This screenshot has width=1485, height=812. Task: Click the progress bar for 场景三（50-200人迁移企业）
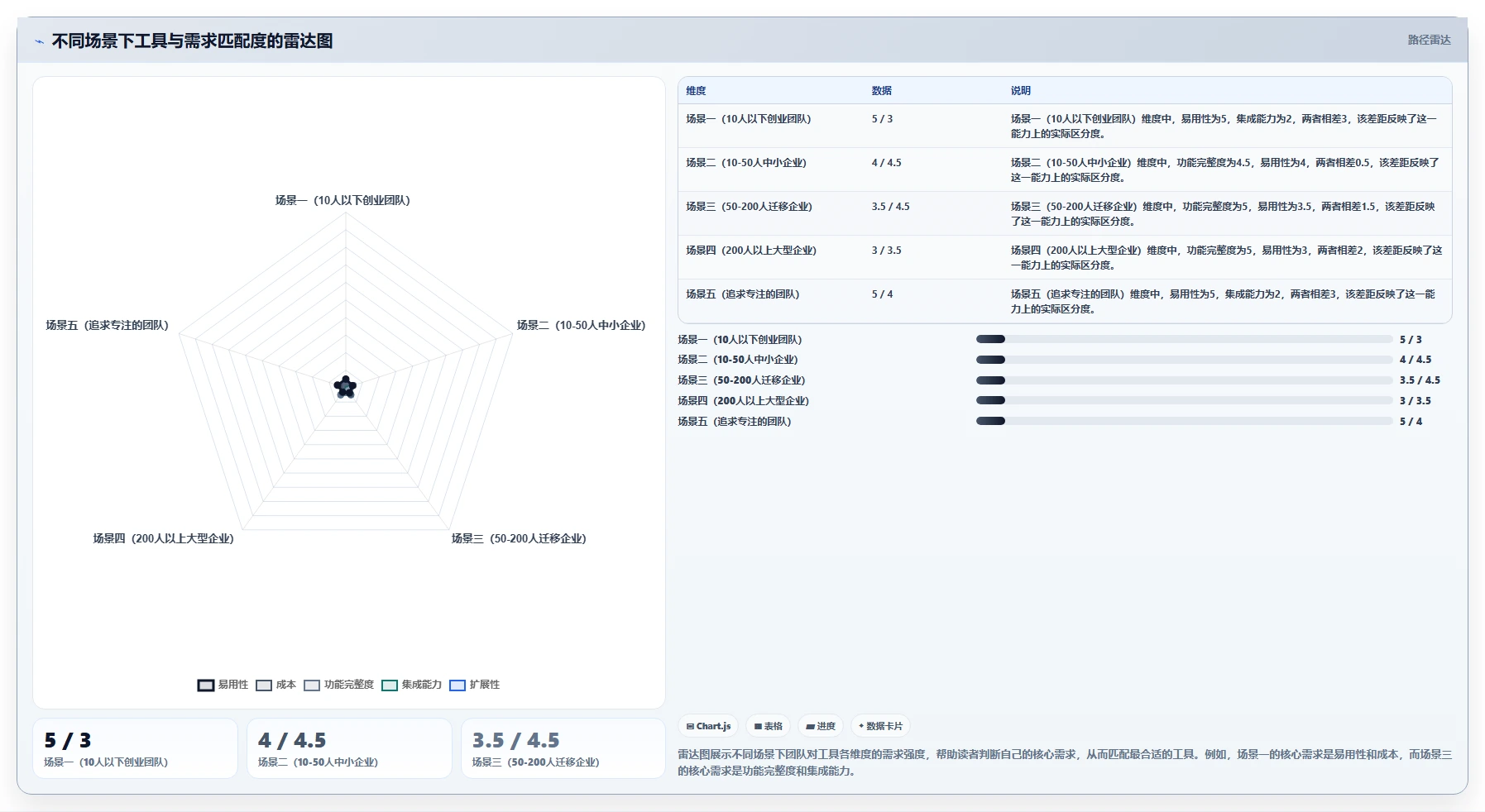coord(1184,380)
